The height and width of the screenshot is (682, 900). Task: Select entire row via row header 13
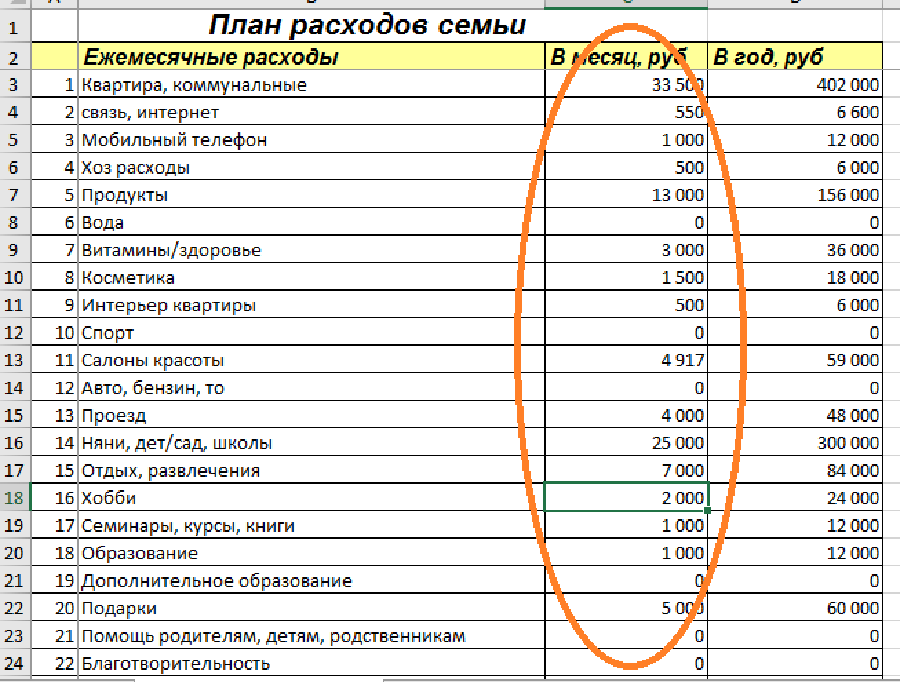coord(15,360)
